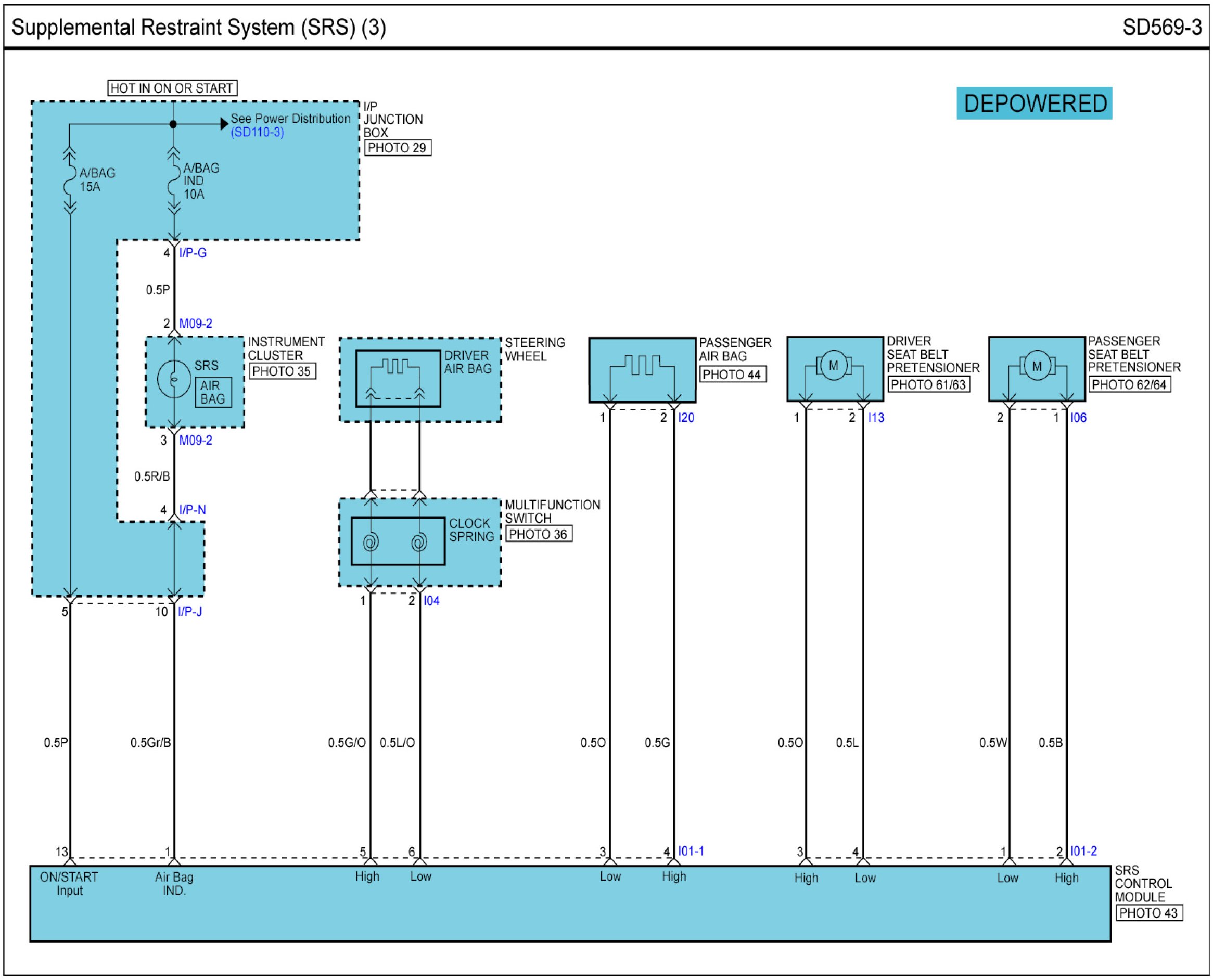The height and width of the screenshot is (980, 1213).
Task: Click the I01-2 connector label
Action: pyautogui.click(x=1082, y=850)
